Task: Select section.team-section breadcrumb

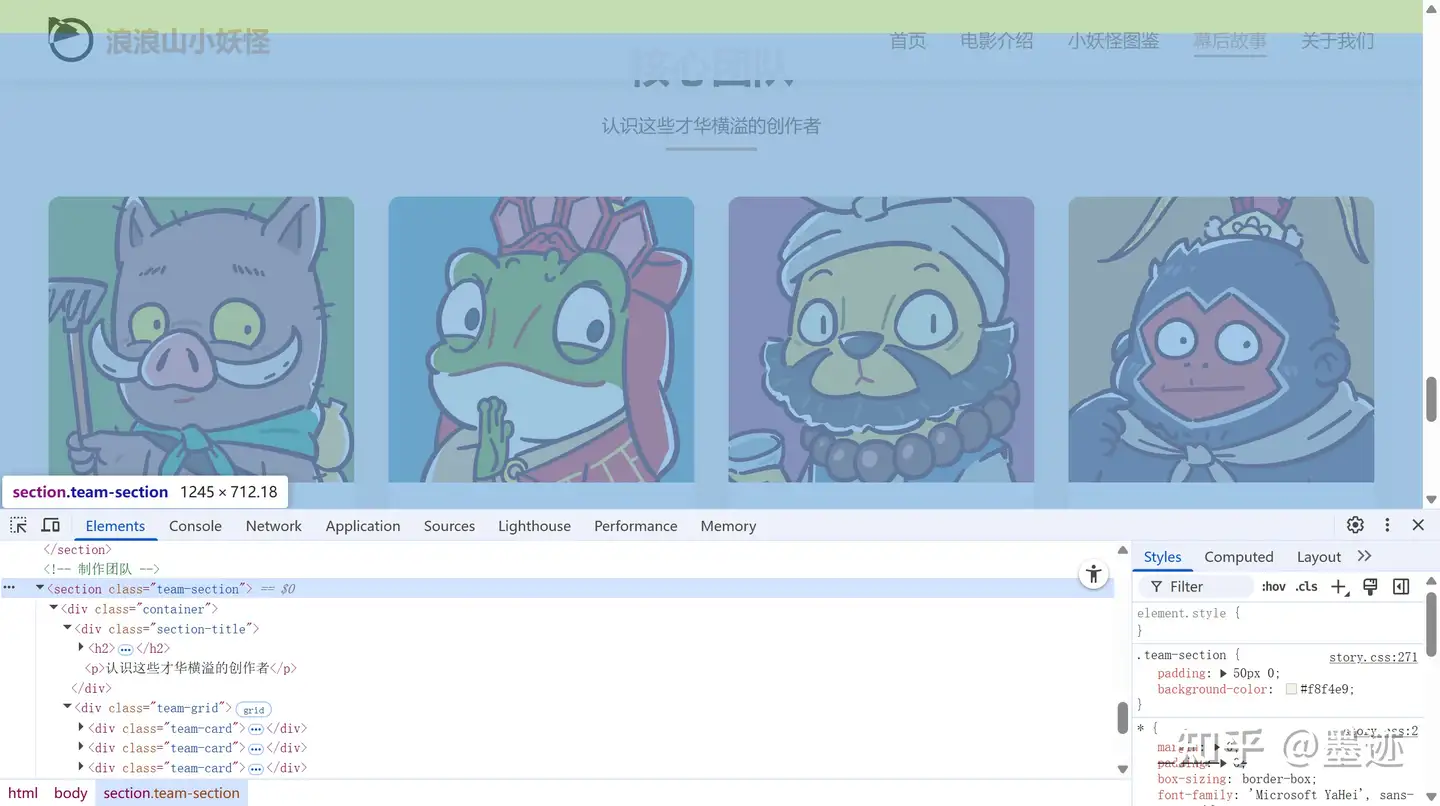Action: pos(171,793)
